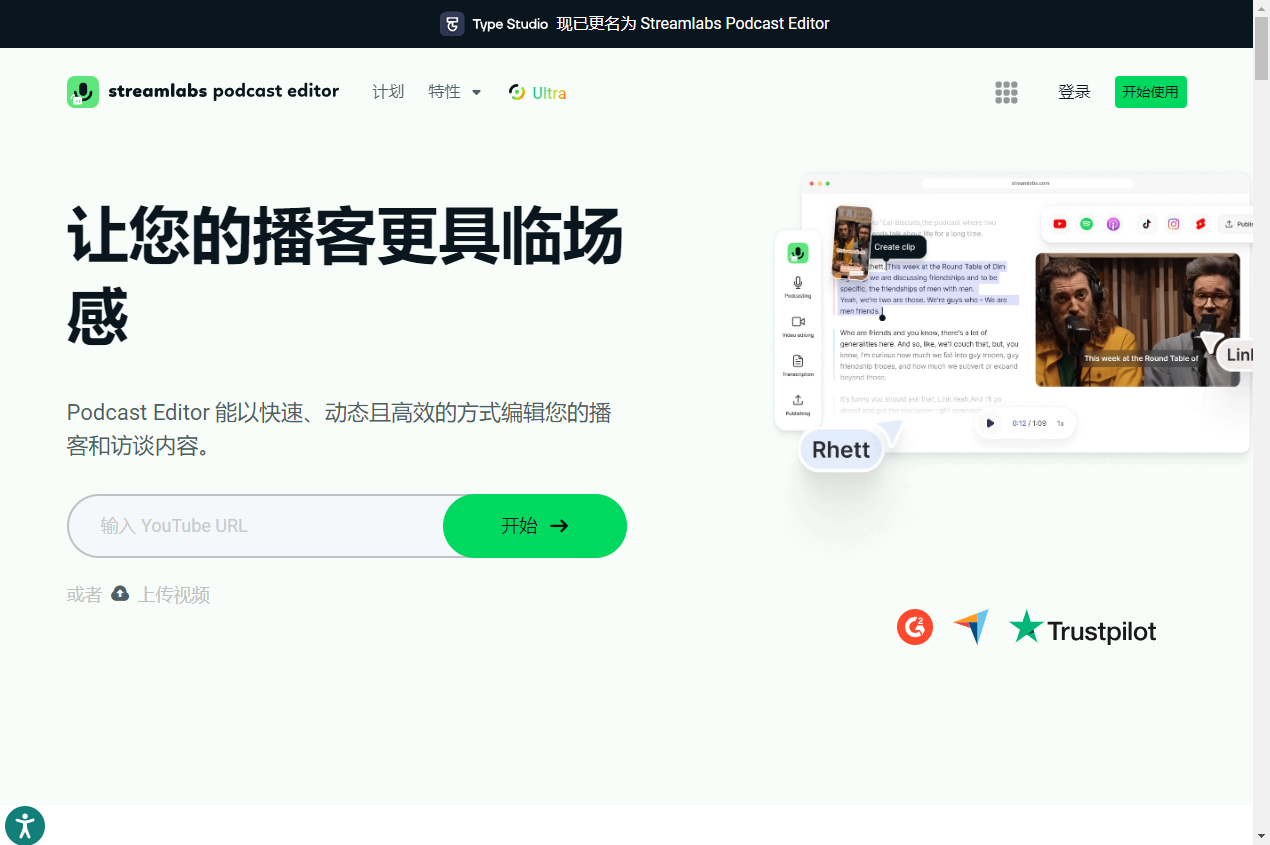
Task: Click the Spotify icon in preview share bar
Action: pyautogui.click(x=1087, y=224)
